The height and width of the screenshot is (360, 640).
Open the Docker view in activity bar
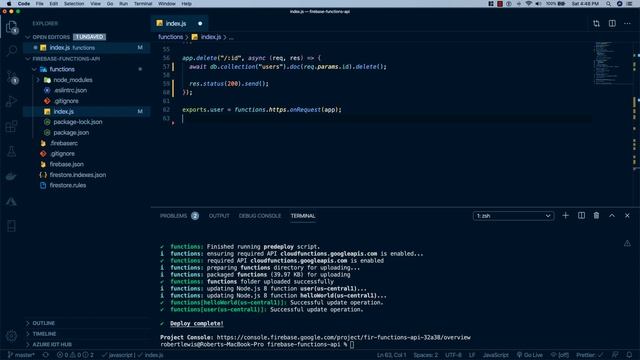(x=11, y=176)
